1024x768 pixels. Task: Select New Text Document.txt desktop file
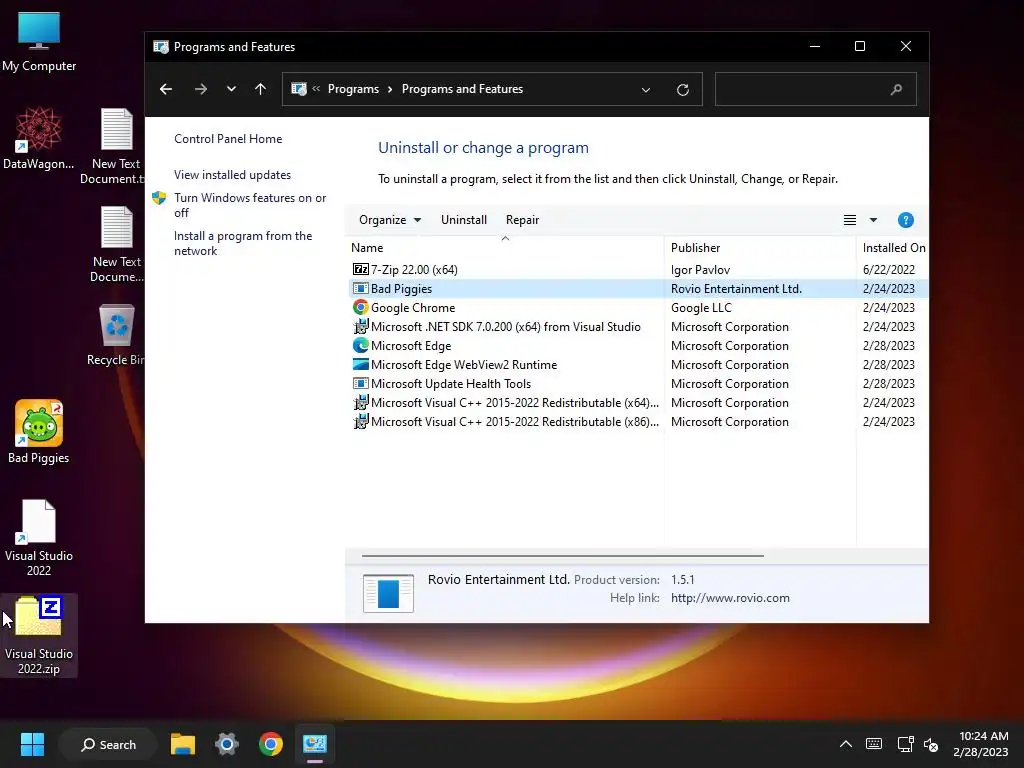click(x=114, y=146)
